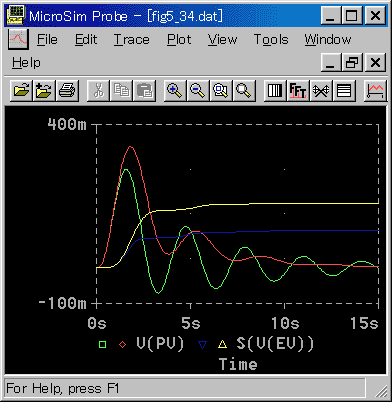Click the Zoom Area magnifier icon
Screen dimensions: 392x402
221,90
